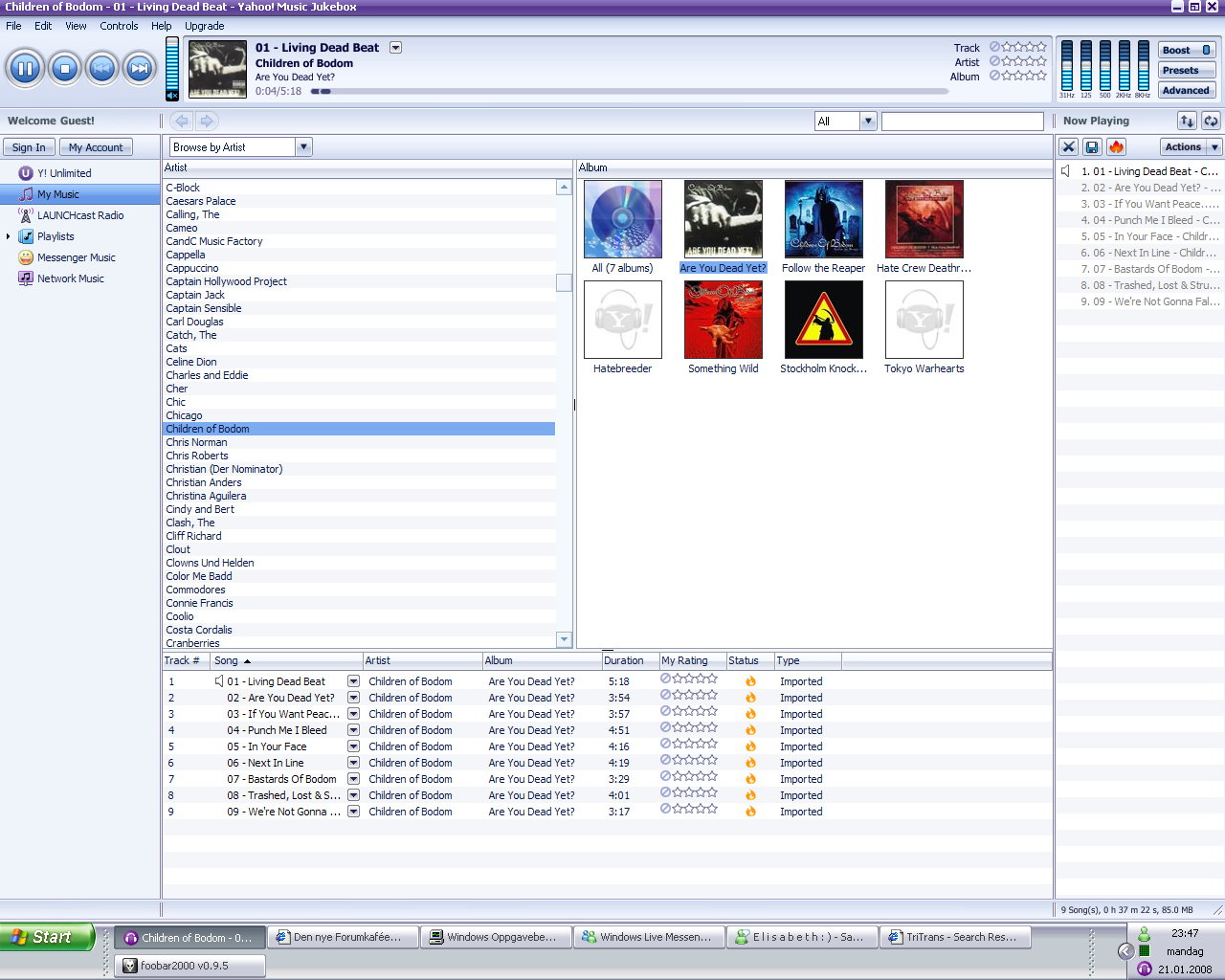The width and height of the screenshot is (1225, 980).
Task: Set the first star of Artist rating
Action: [x=1007, y=61]
